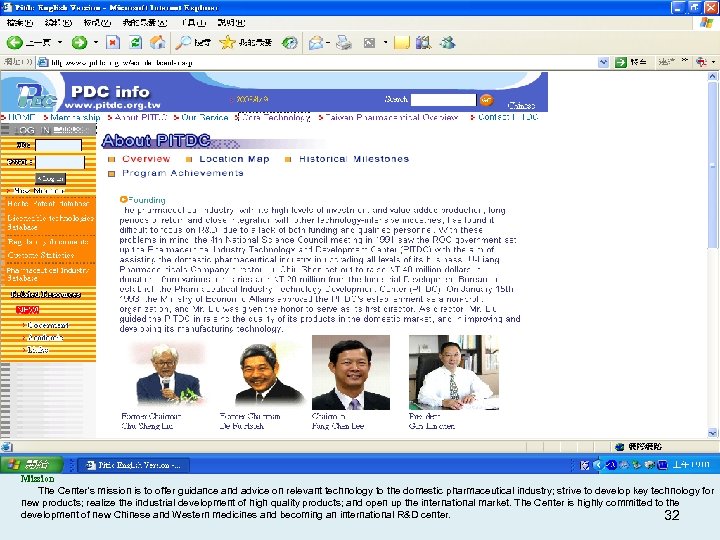The image size is (720, 540).
Task: Open the Government link under Related Resources
Action: point(48,325)
